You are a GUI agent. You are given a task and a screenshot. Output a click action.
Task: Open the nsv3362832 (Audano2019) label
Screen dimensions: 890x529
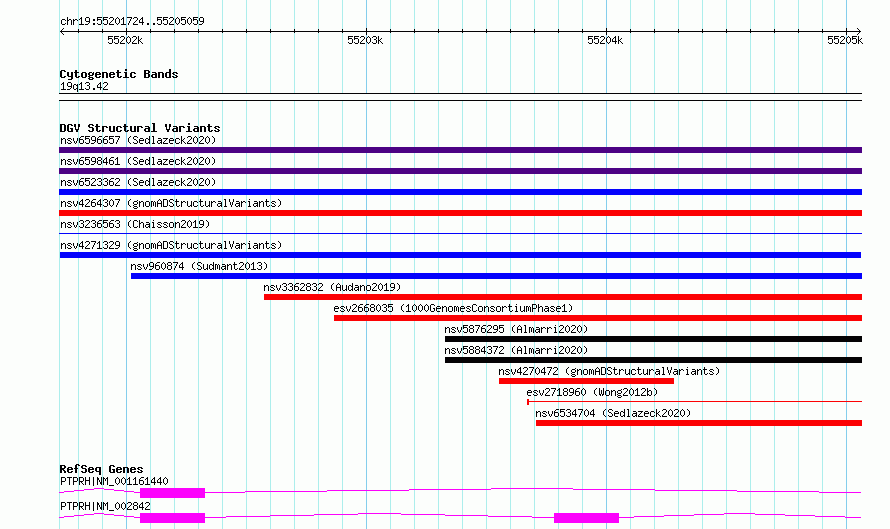coord(332,287)
